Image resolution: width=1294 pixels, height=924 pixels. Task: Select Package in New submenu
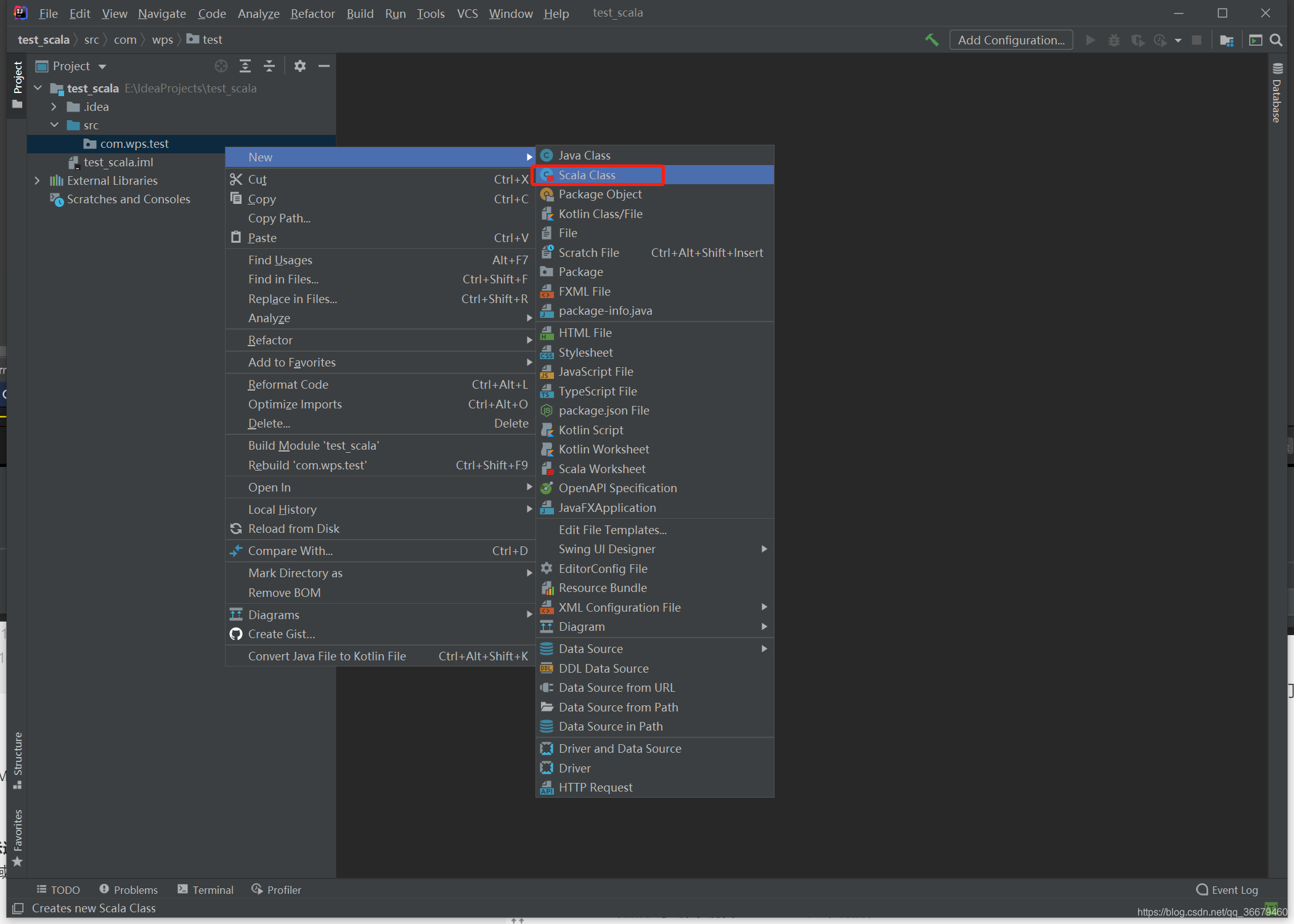click(x=655, y=272)
